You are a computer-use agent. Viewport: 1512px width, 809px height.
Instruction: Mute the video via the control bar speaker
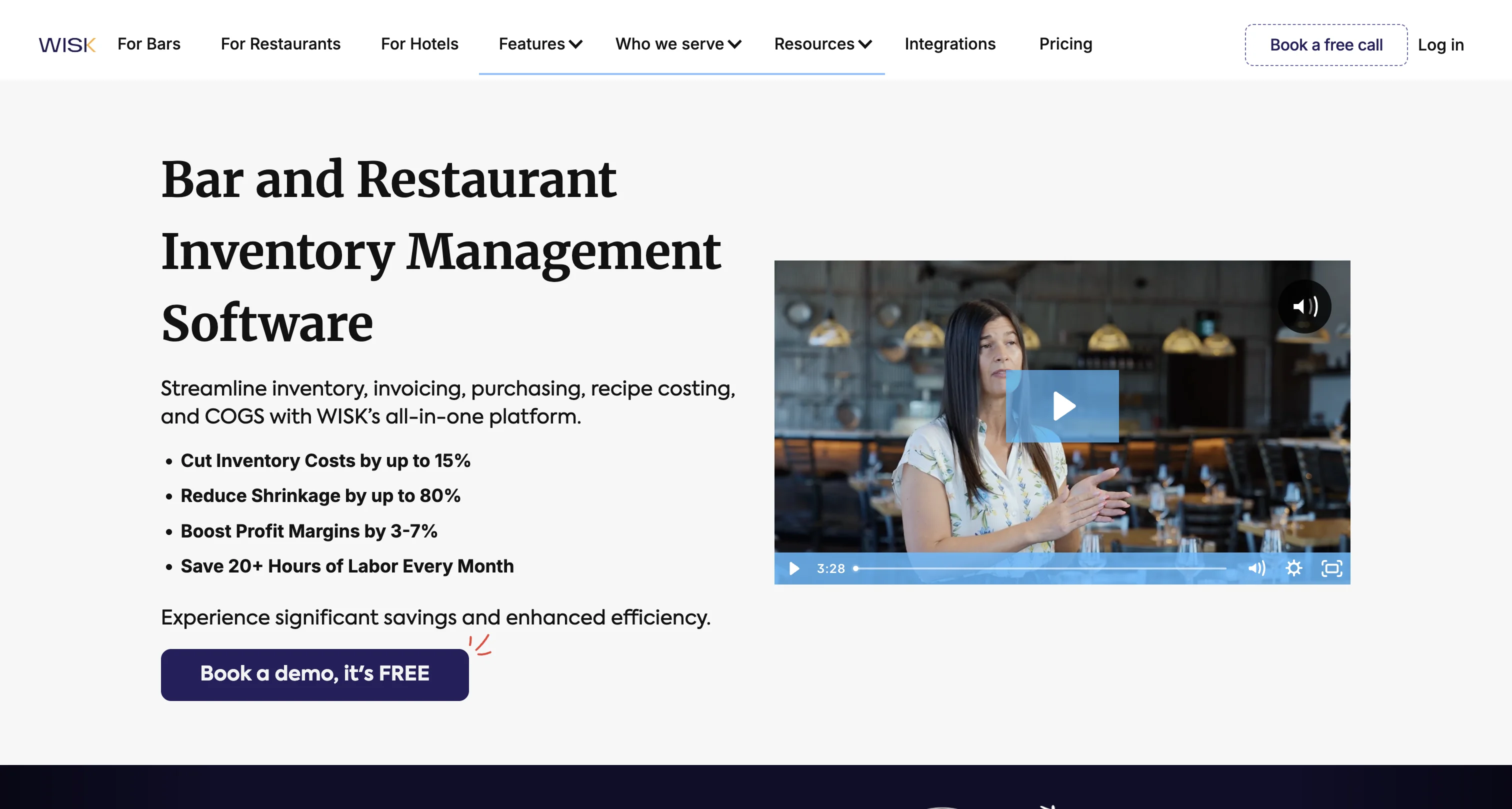pos(1256,567)
